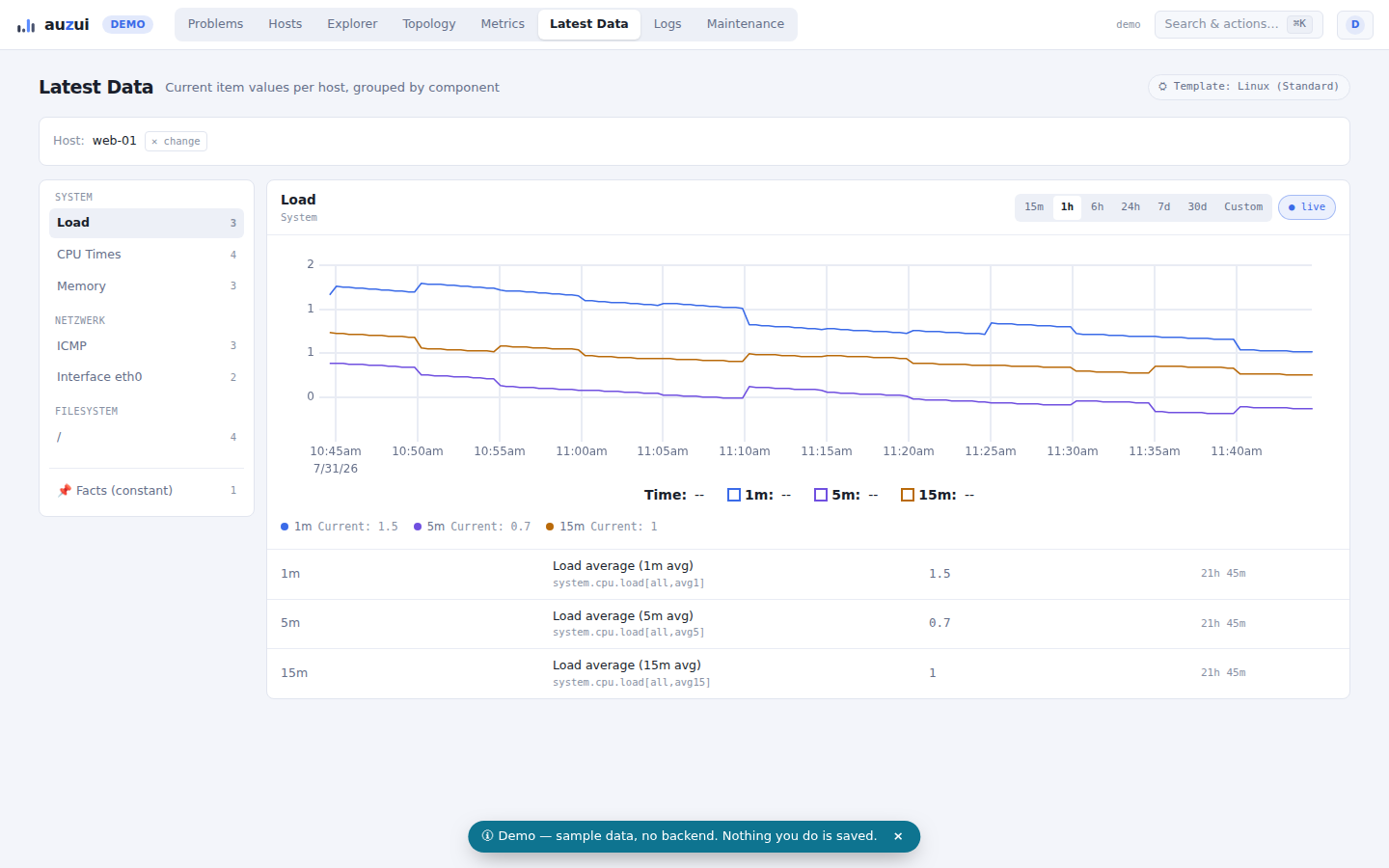Click the DEMO badge near the logo
The image size is (1389, 868).
tap(127, 25)
